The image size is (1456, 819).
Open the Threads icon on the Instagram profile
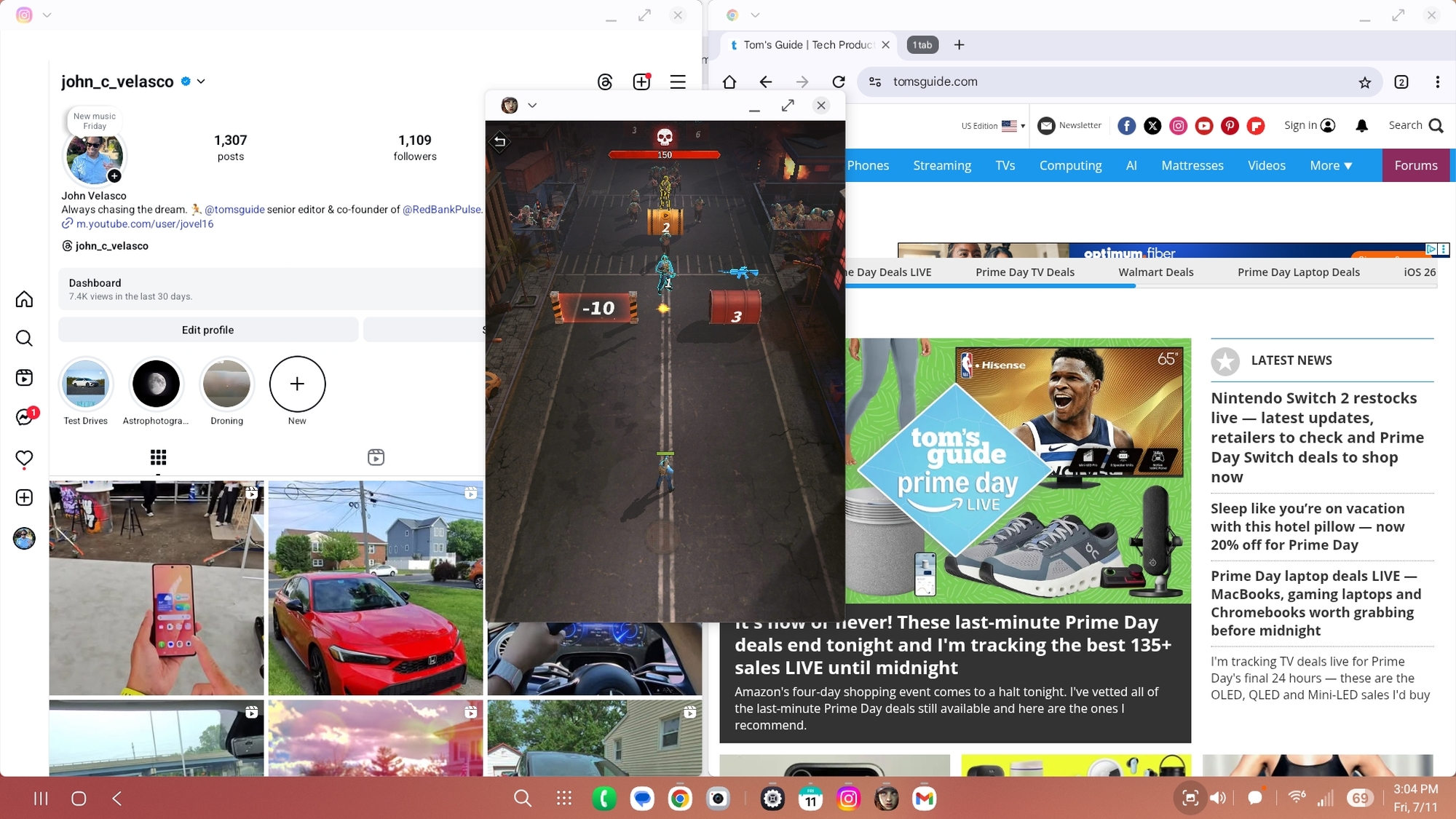pos(605,82)
